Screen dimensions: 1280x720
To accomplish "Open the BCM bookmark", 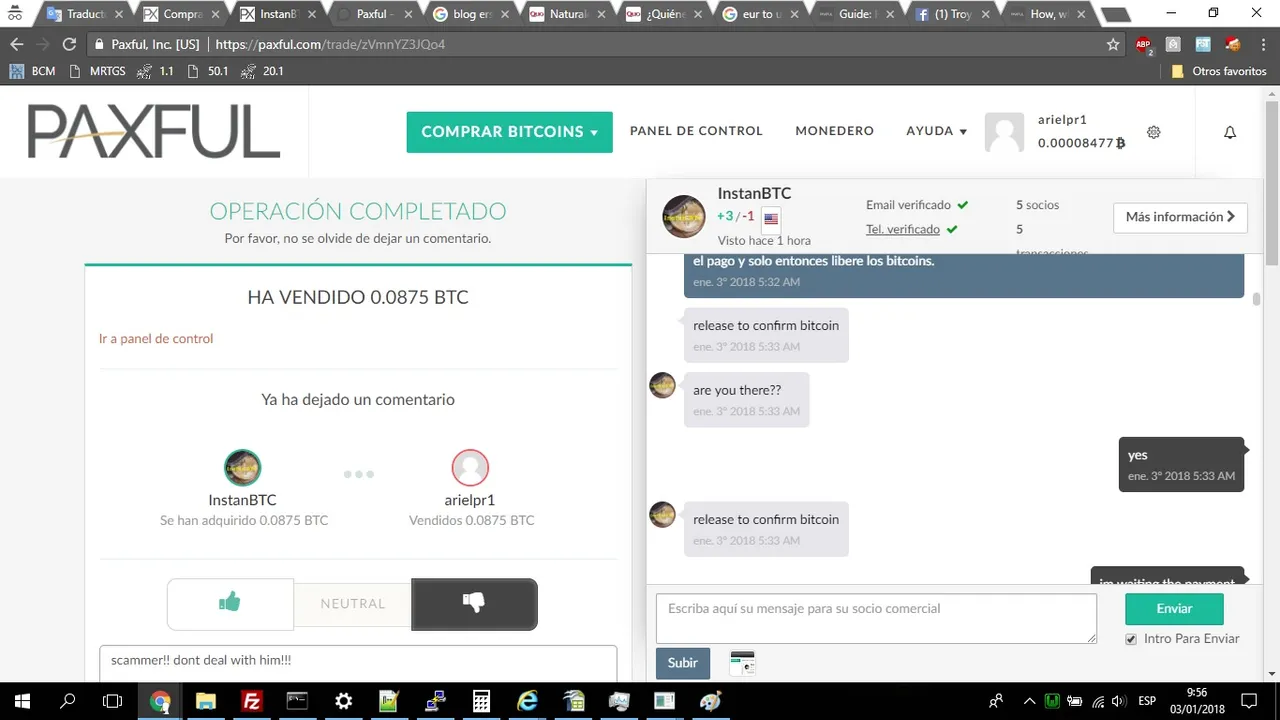I will 33,71.
